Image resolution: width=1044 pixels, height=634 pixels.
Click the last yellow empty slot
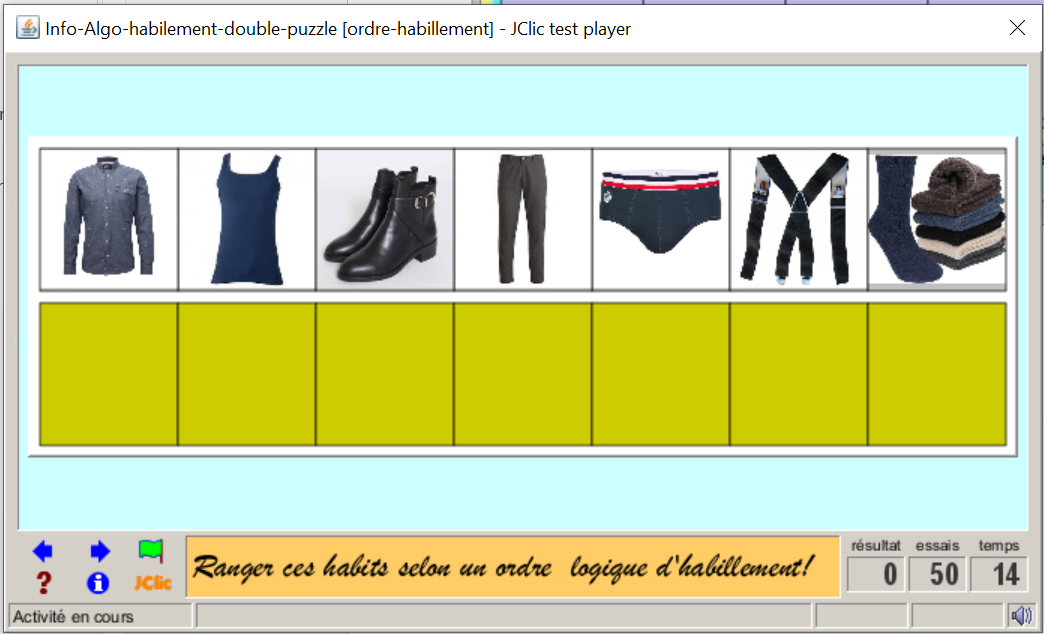point(937,374)
